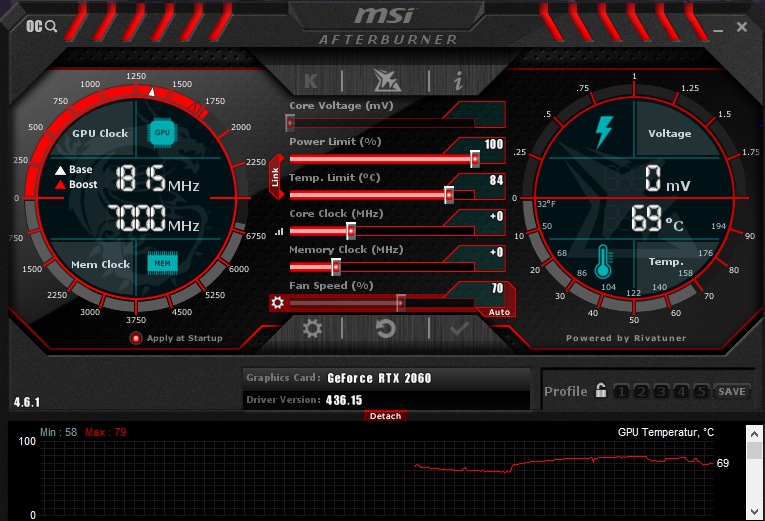Click the driver version 436.15

coord(344,400)
